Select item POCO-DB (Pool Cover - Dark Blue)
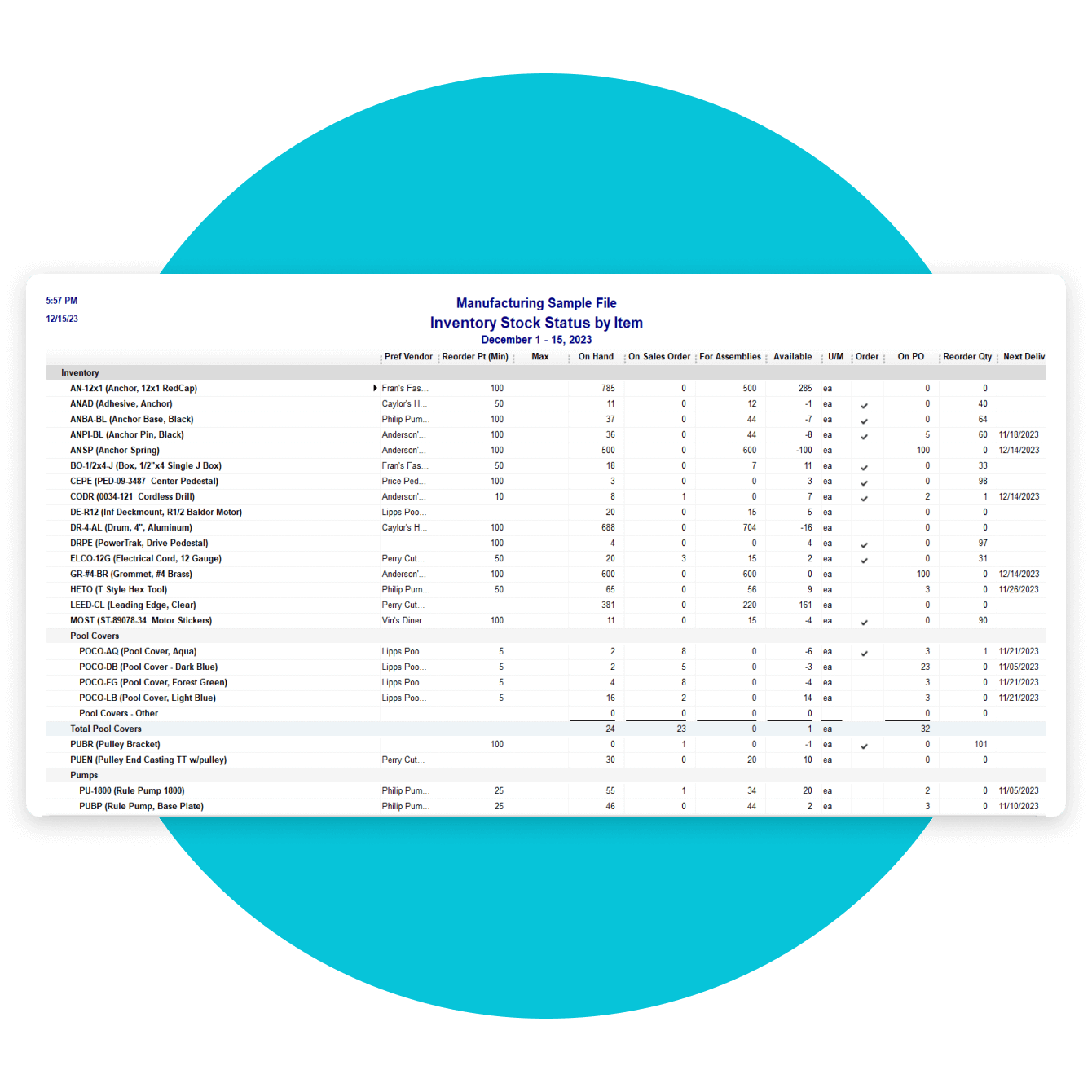The image size is (1092, 1092). click(x=148, y=667)
